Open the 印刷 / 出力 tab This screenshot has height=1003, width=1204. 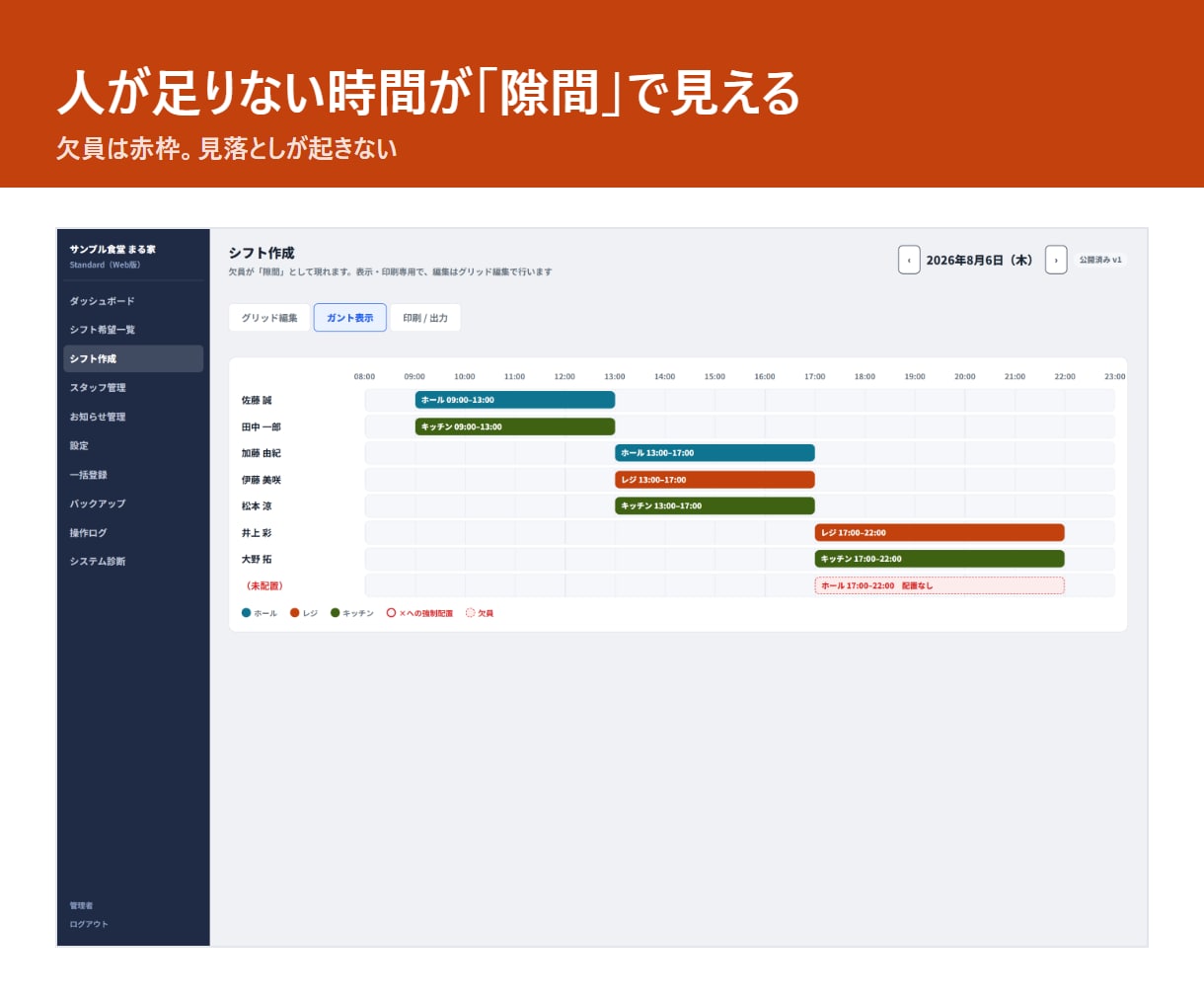pos(425,318)
